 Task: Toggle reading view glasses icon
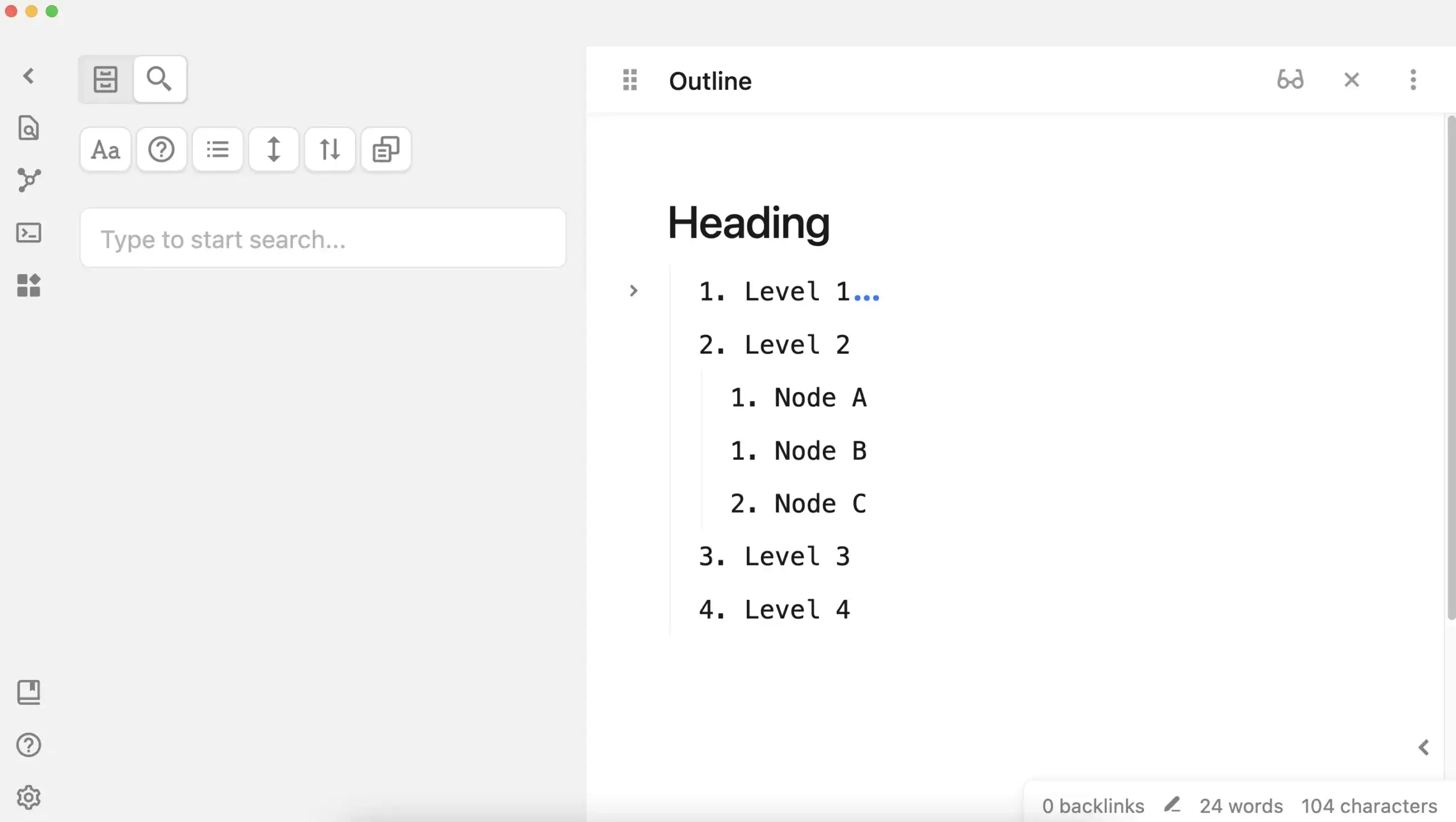coord(1290,80)
